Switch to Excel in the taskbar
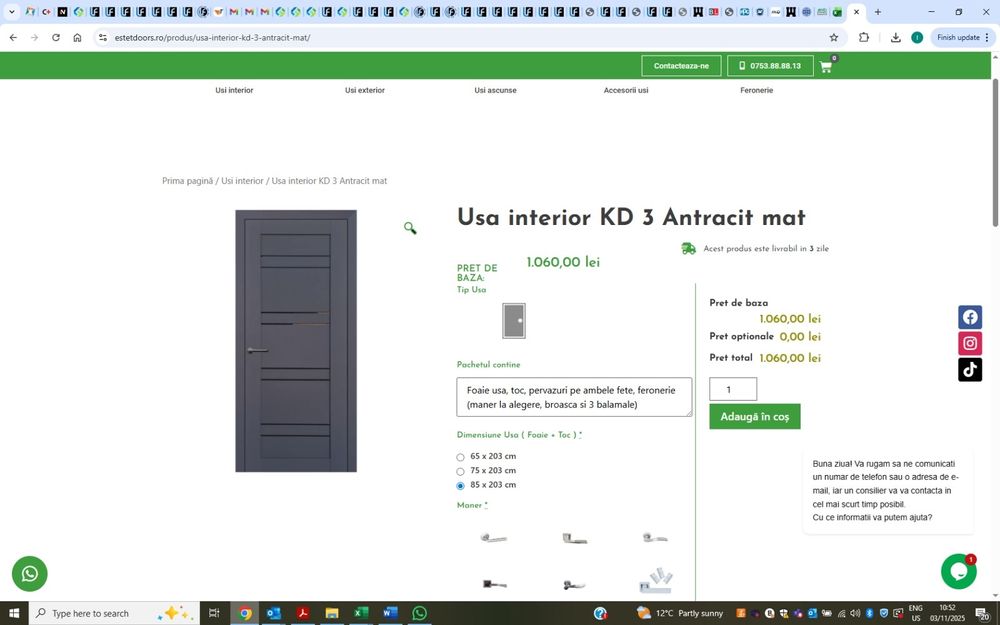The image size is (1000, 625). tap(361, 613)
